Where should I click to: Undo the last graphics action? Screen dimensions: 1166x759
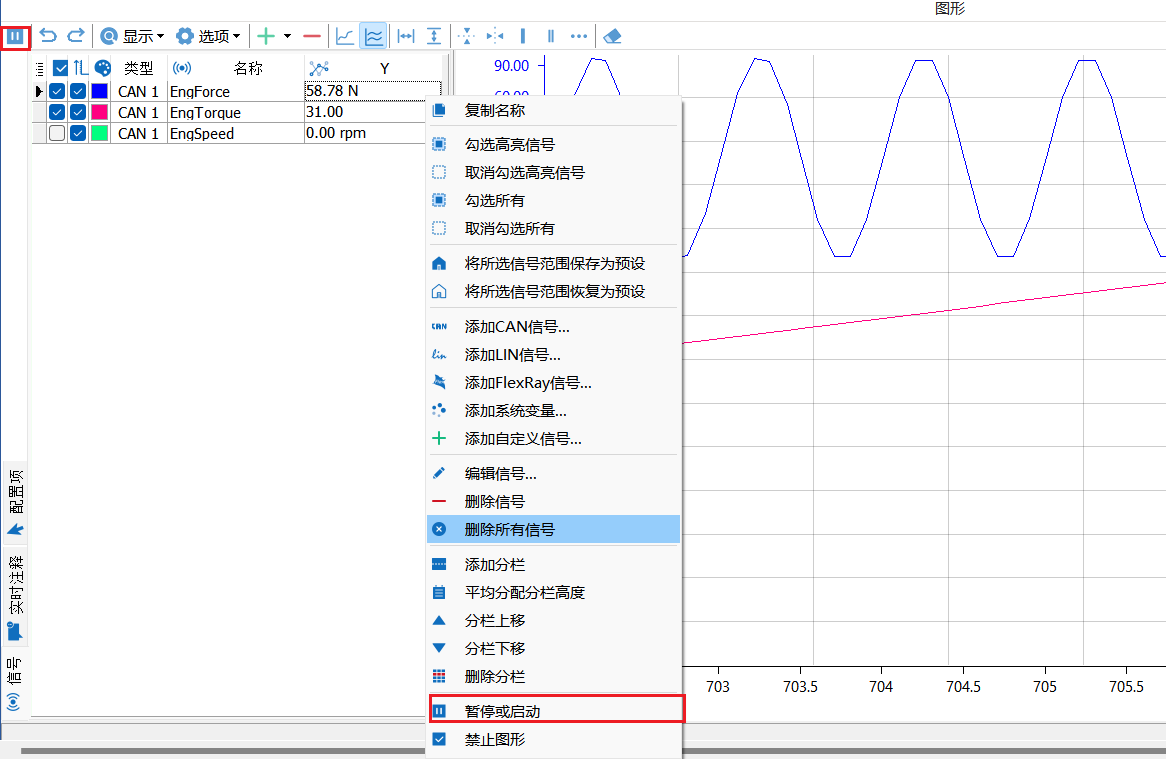coord(48,36)
